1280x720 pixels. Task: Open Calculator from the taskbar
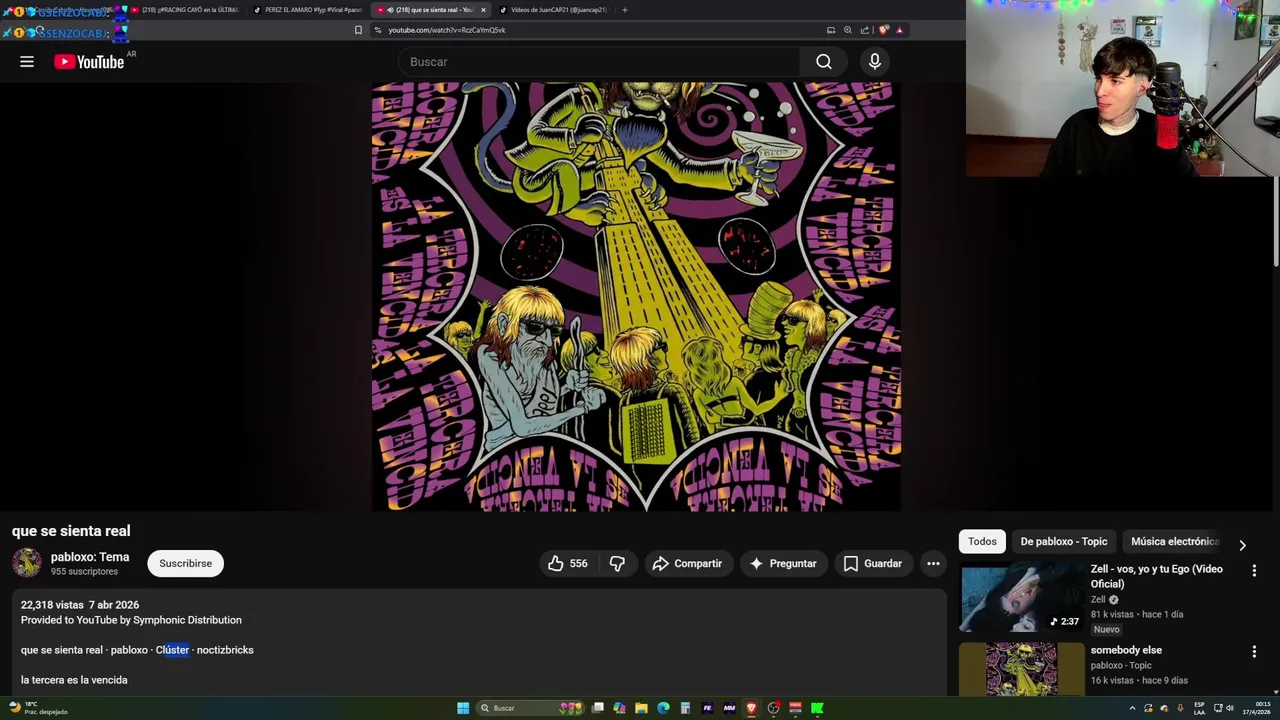pyautogui.click(x=685, y=708)
